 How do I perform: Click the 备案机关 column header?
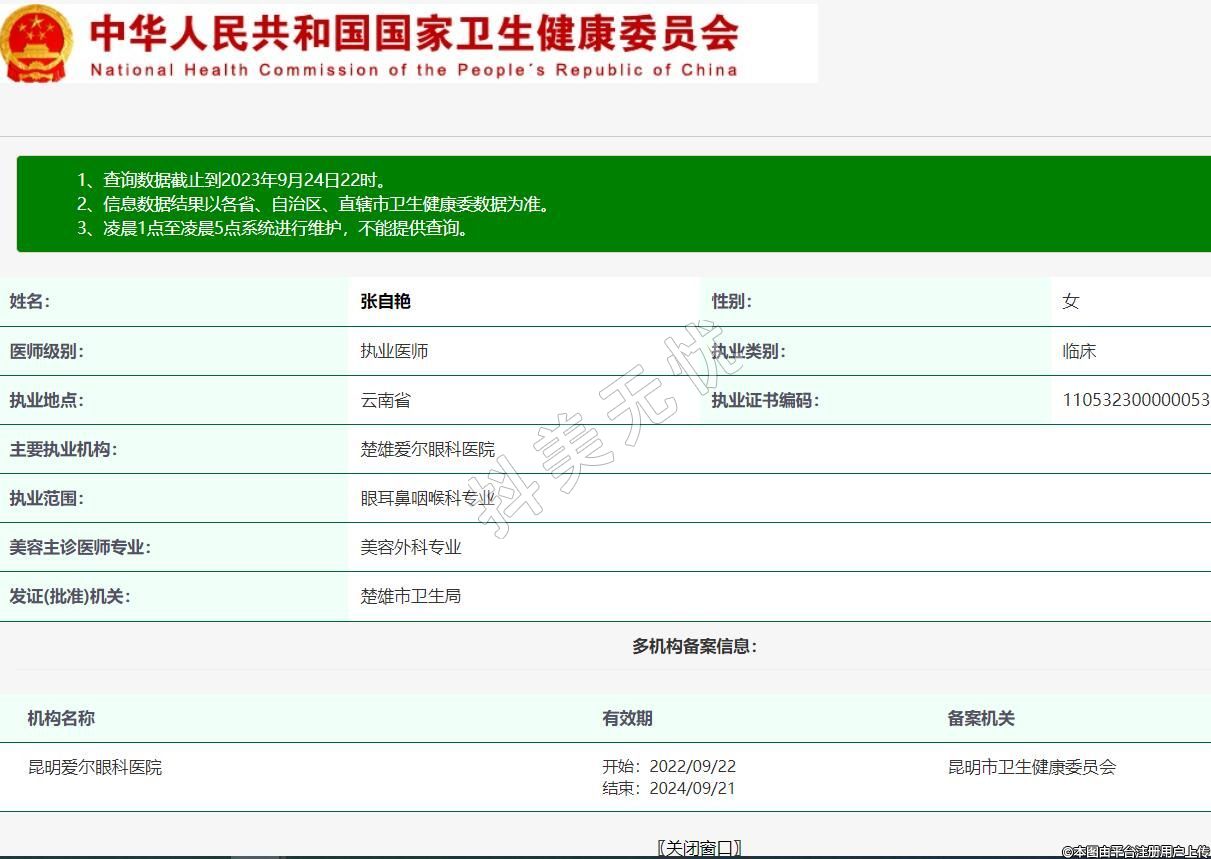tap(981, 718)
